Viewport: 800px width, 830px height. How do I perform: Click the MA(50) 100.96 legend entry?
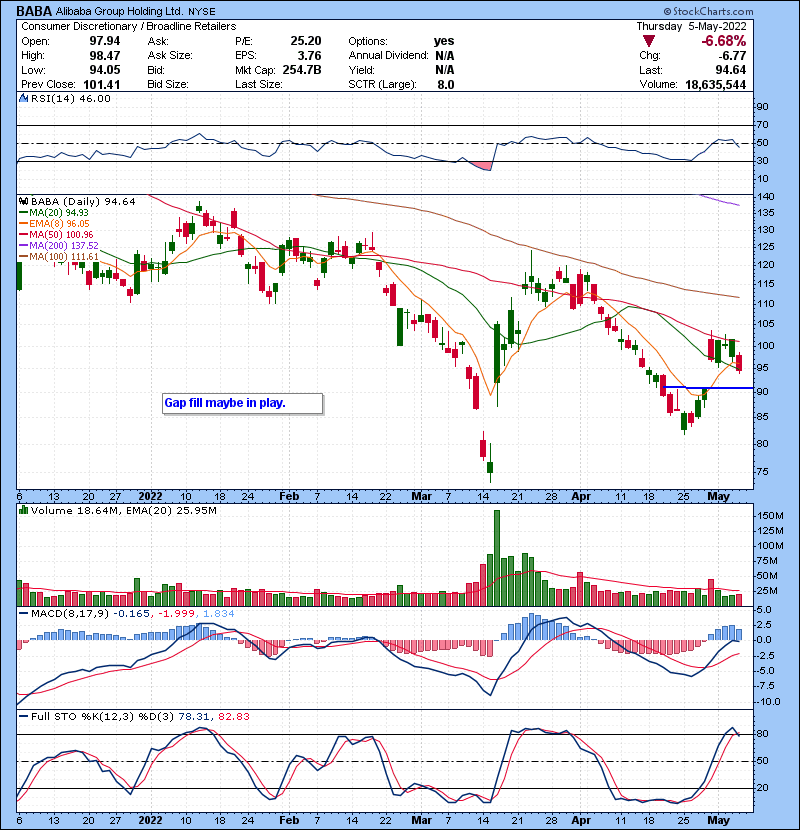point(56,234)
